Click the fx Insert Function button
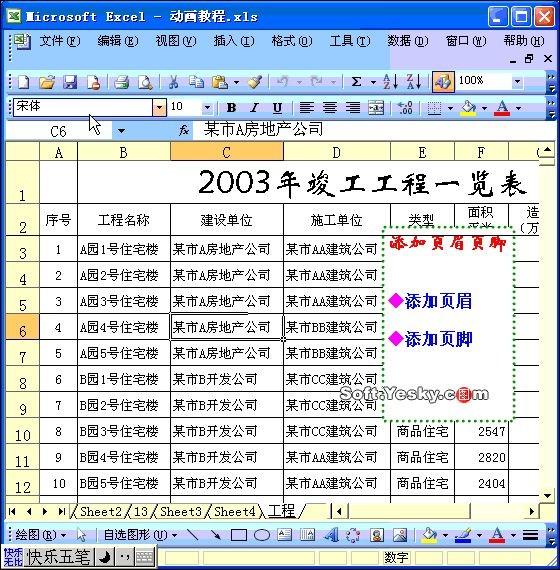Screen dimensions: 560x570 pyautogui.click(x=184, y=130)
